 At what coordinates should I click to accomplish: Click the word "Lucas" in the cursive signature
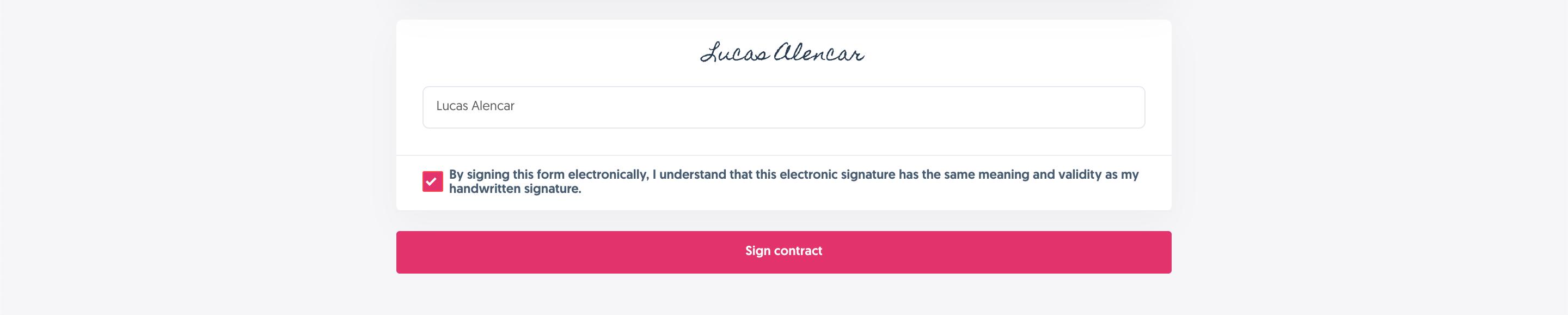pos(734,53)
